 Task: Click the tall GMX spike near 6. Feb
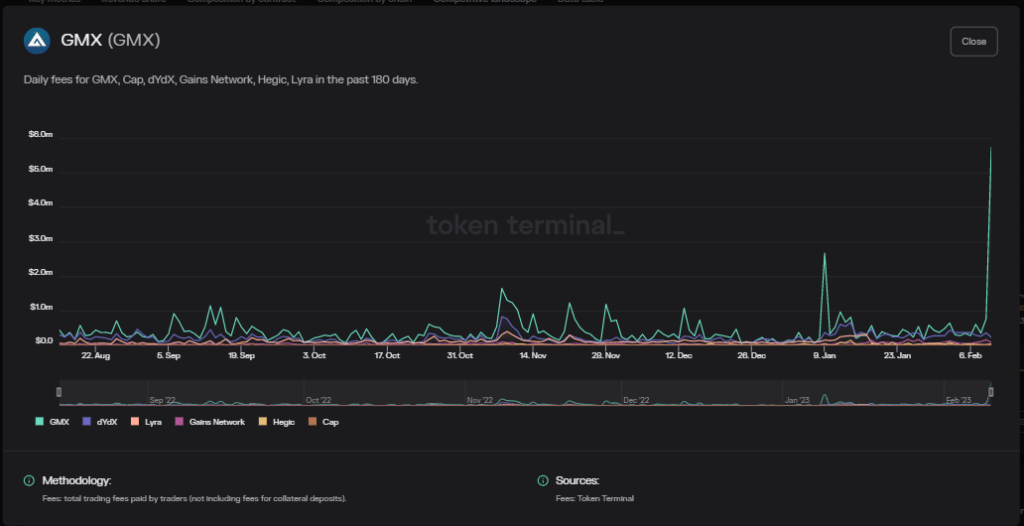990,150
